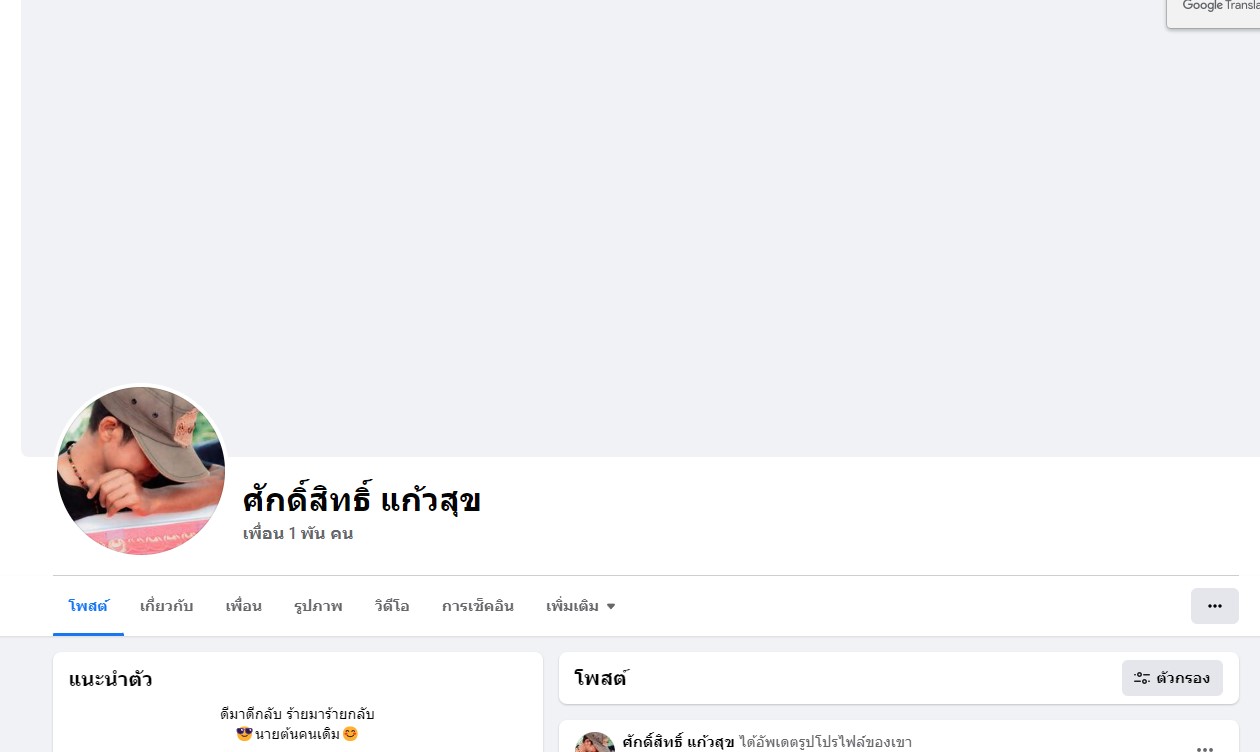This screenshot has height=752, width=1260.
Task: Open the large round profile picture
Action: coord(141,470)
